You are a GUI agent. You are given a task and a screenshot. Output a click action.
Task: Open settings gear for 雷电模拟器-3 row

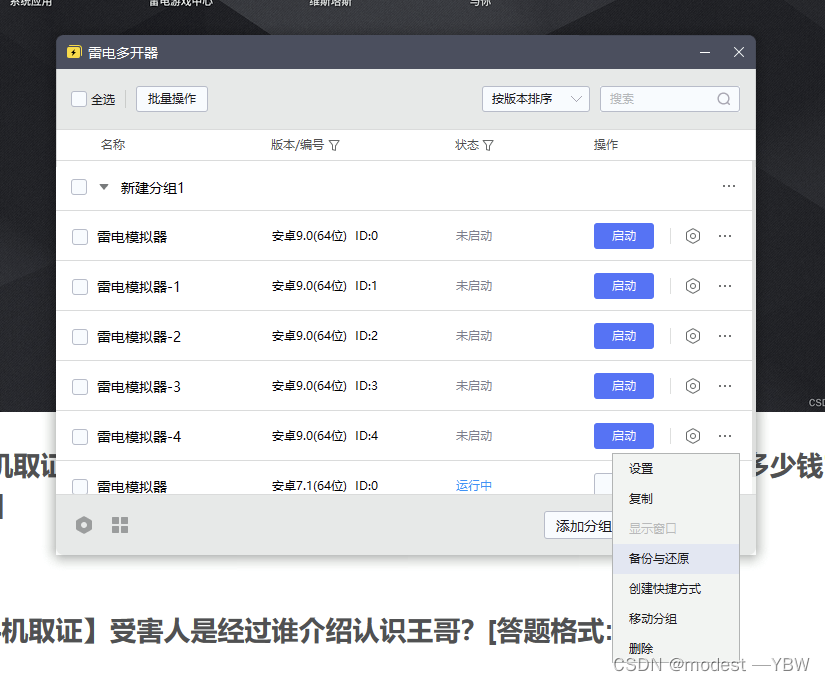point(692,386)
